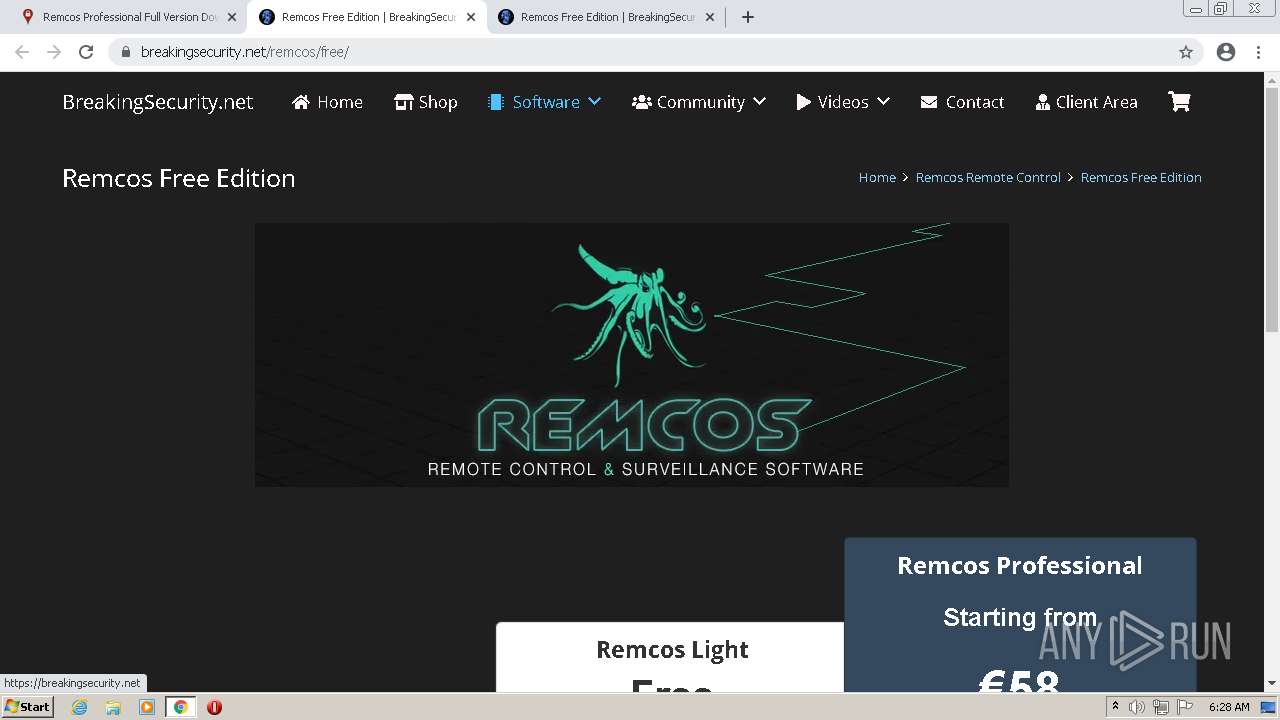Click the padlock site info icon
This screenshot has height=720, width=1280.
pos(126,52)
